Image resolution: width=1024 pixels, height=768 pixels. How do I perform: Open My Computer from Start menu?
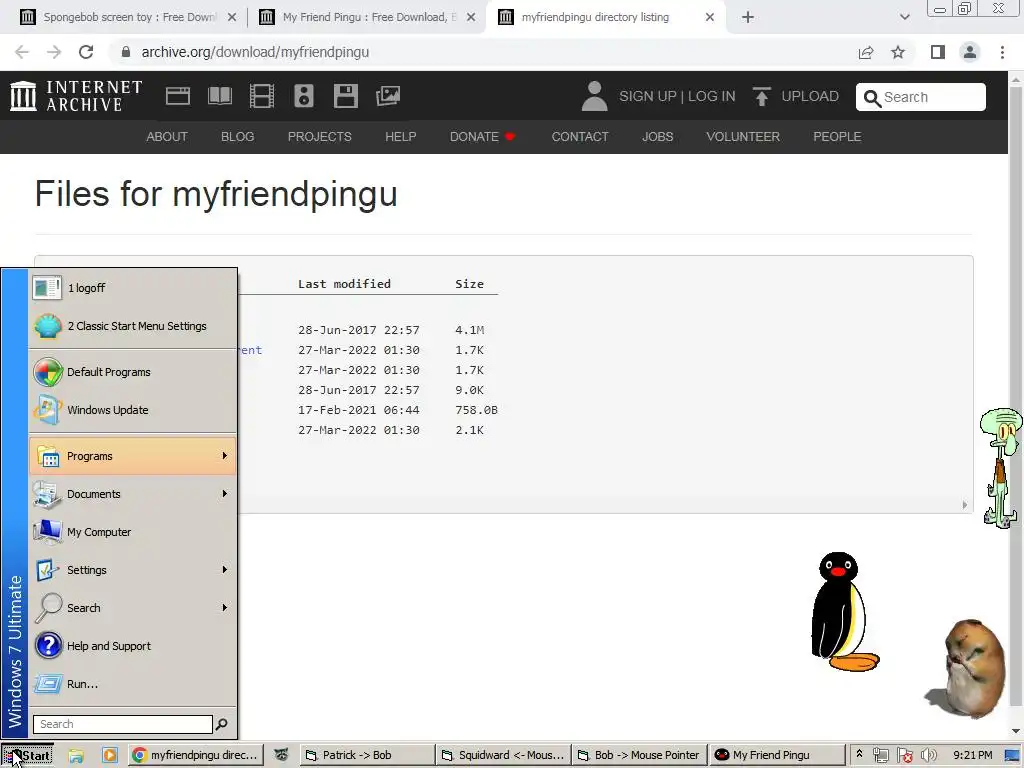click(x=133, y=532)
